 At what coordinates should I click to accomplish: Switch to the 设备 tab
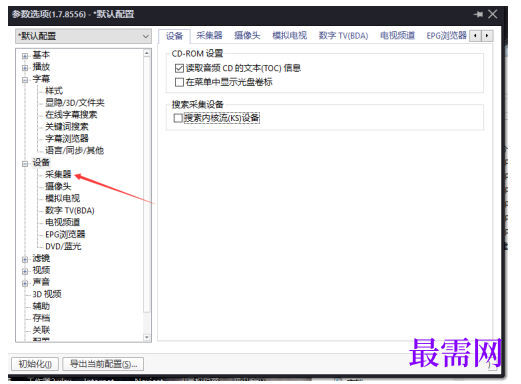(x=174, y=36)
